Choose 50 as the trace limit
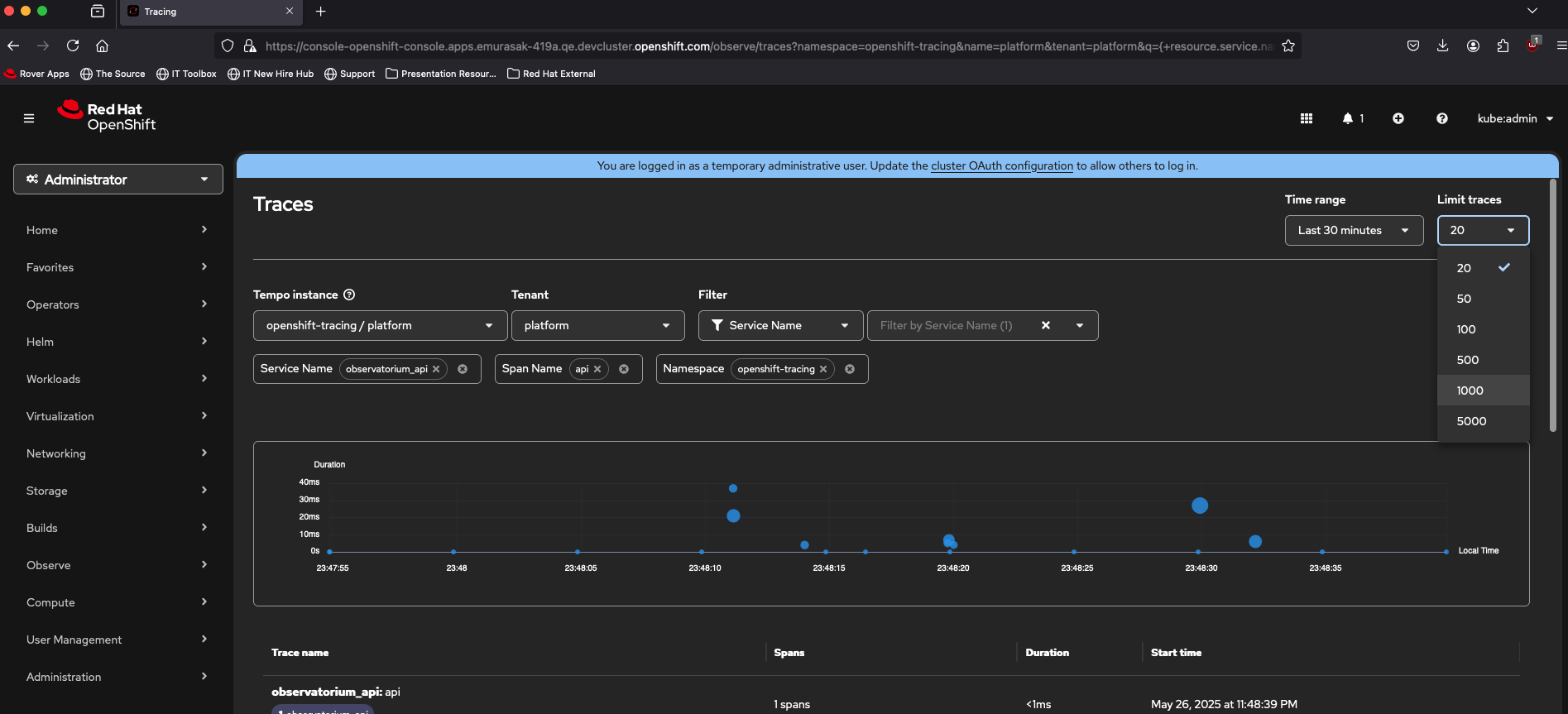This screenshot has height=714, width=1568. (1464, 299)
